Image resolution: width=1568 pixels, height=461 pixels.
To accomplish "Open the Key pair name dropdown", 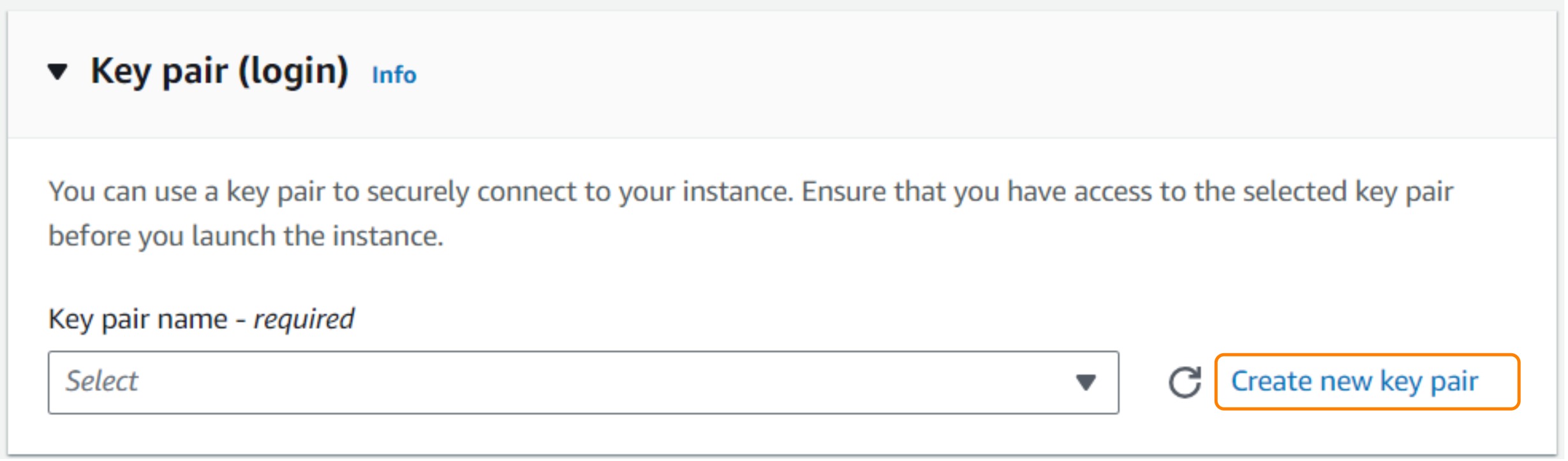I will [x=582, y=383].
